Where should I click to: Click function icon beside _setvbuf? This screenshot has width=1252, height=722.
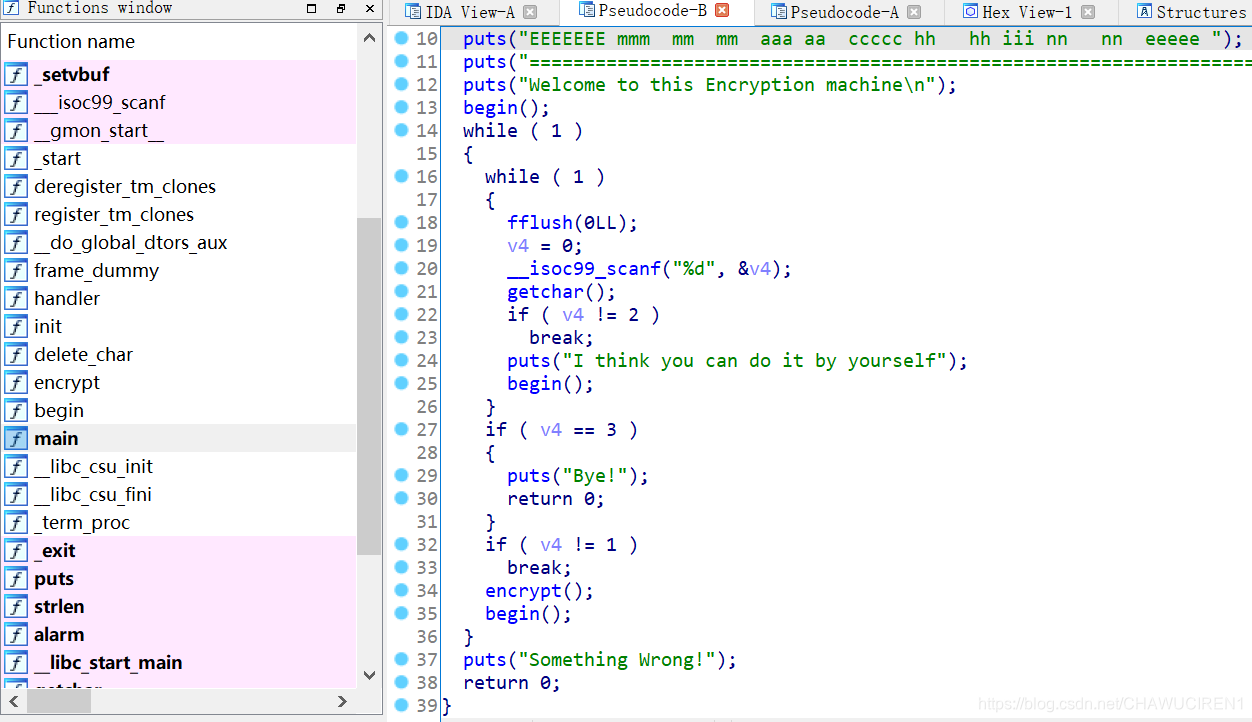click(16, 75)
